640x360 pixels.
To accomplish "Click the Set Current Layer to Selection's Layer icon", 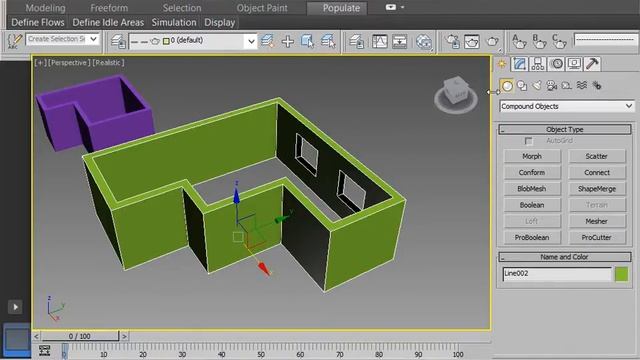I will [x=328, y=41].
